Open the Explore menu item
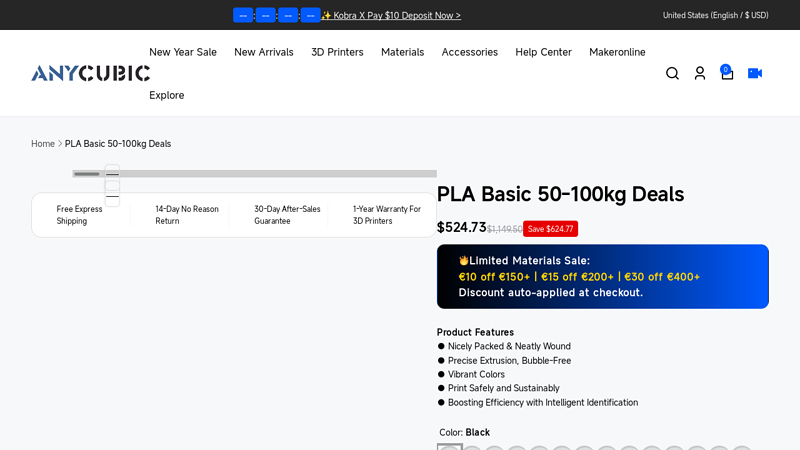 pos(166,95)
